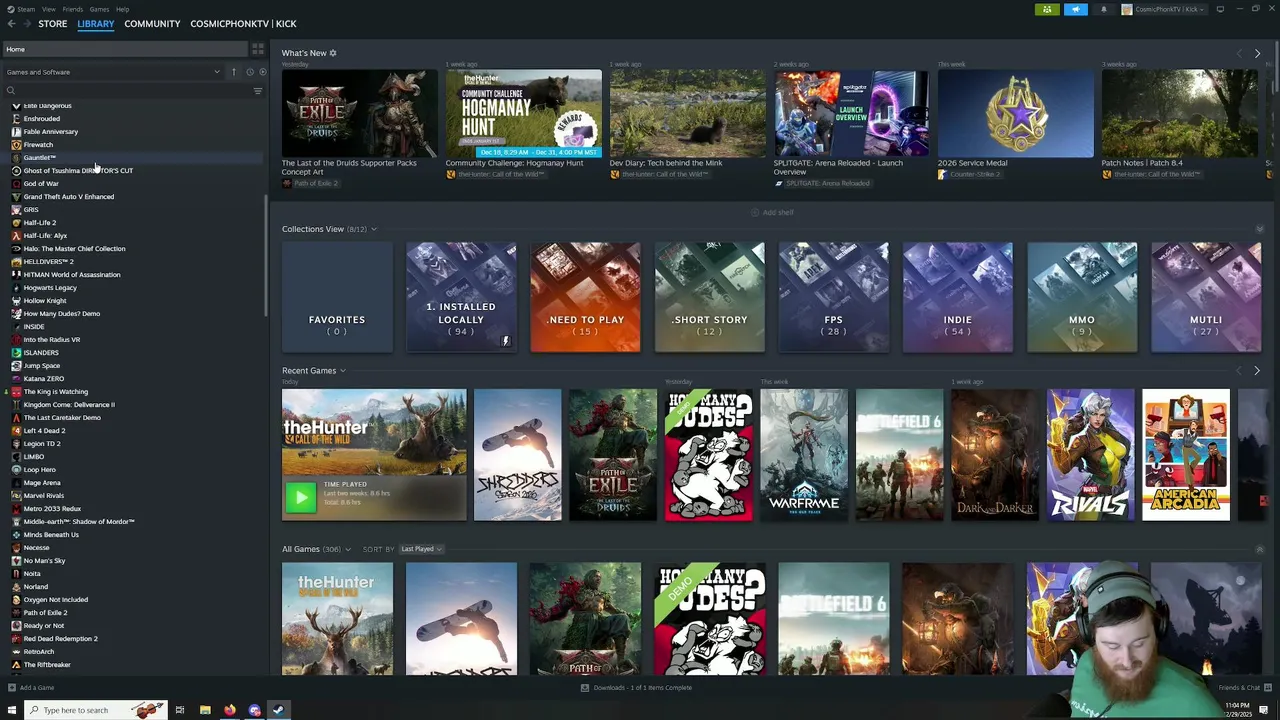Select Marvel Rivals in the library list

(43, 495)
